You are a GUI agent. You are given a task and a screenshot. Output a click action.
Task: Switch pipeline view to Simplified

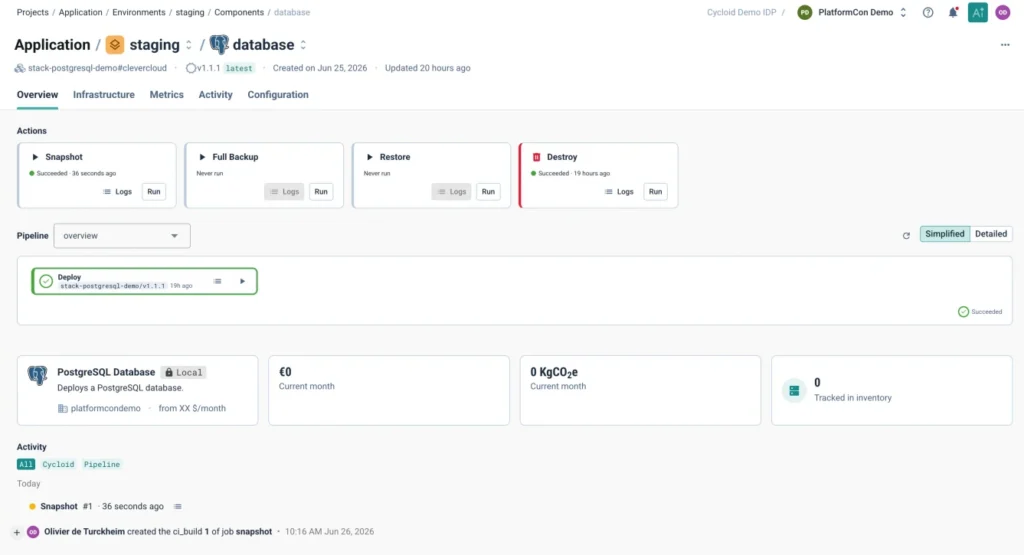(944, 234)
